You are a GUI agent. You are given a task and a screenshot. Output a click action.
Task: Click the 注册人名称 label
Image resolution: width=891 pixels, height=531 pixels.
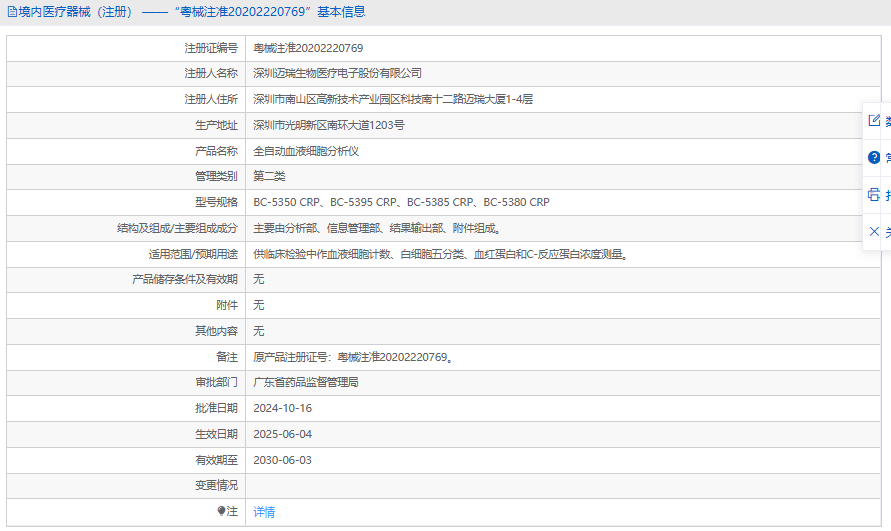click(x=211, y=73)
